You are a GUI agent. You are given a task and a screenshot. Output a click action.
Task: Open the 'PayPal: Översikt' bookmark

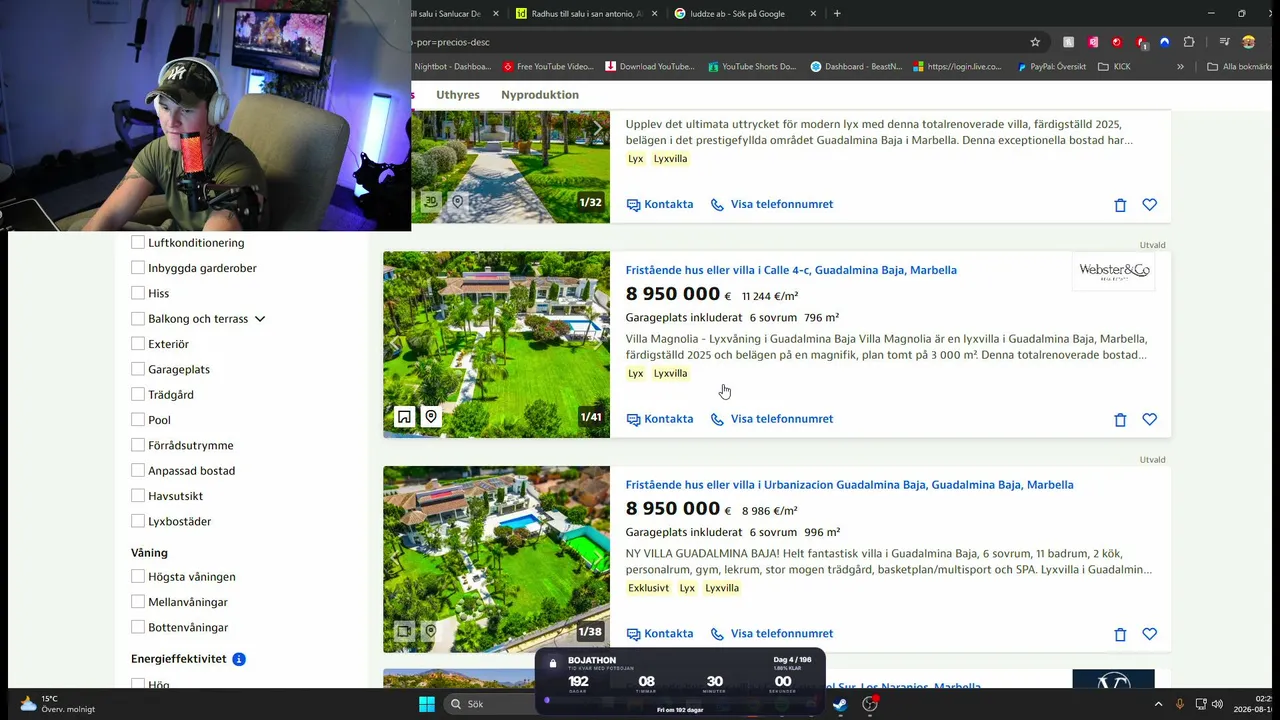1052,67
